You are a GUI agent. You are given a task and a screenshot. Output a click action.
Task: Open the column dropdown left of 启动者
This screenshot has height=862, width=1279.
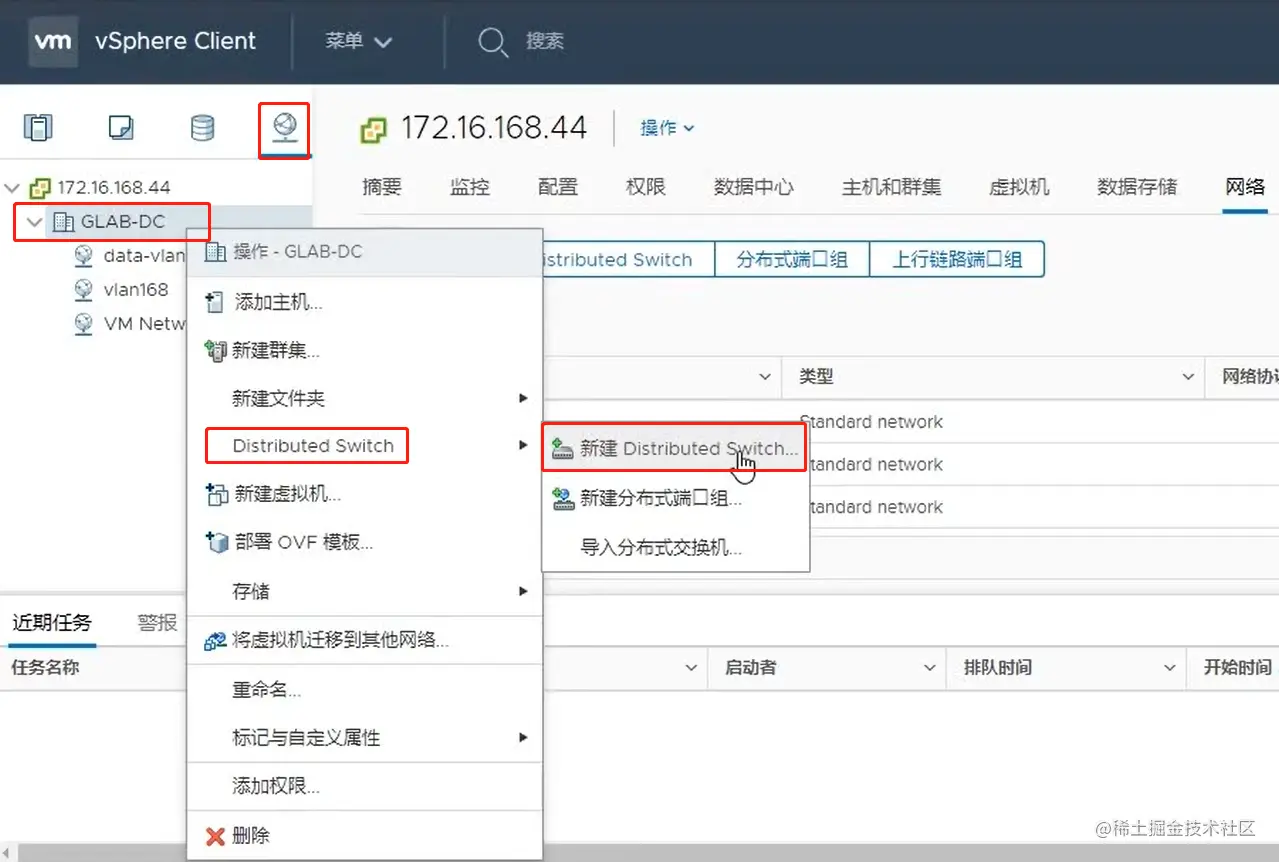pos(691,667)
